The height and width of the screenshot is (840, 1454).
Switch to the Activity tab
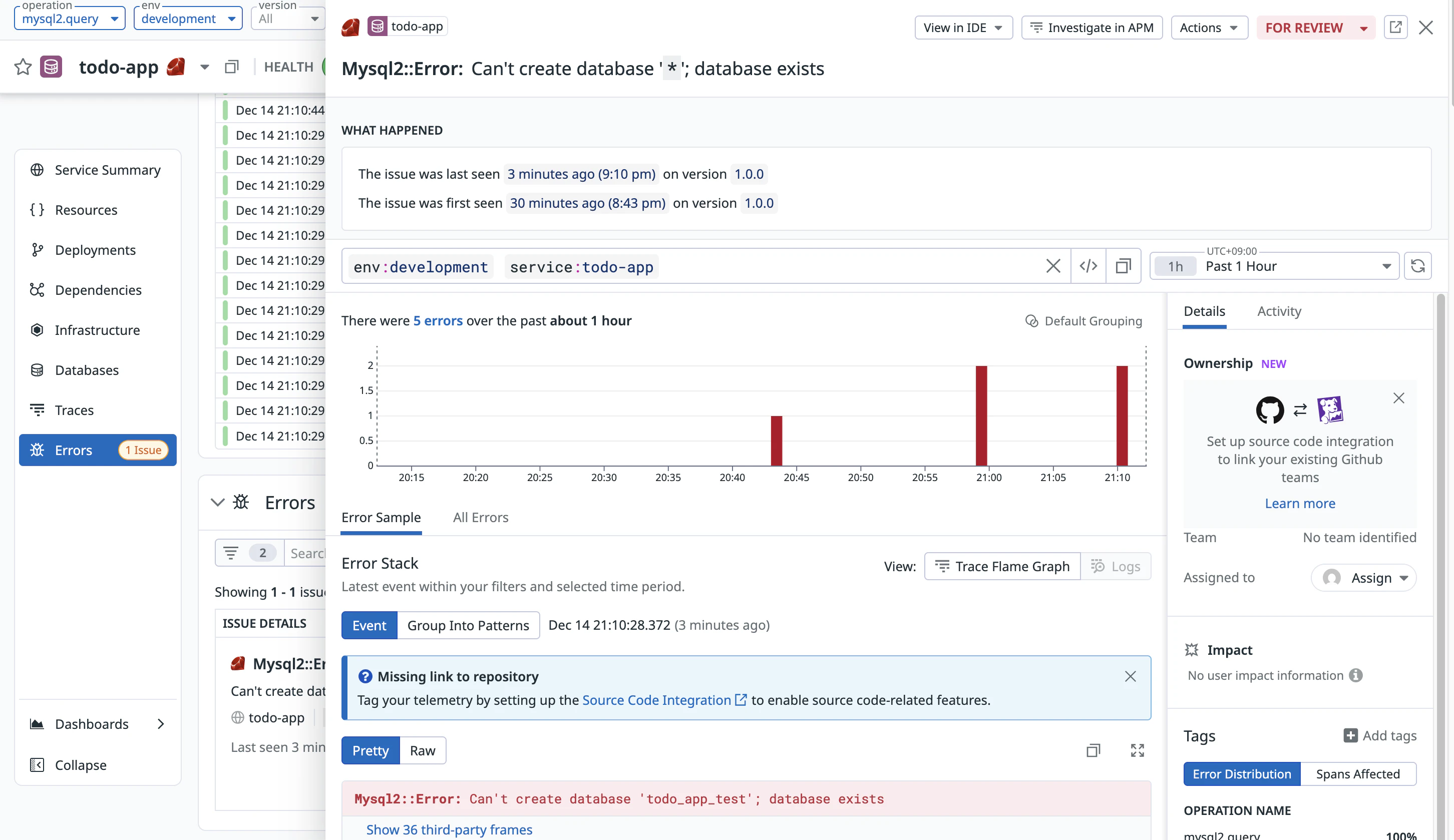point(1279,311)
